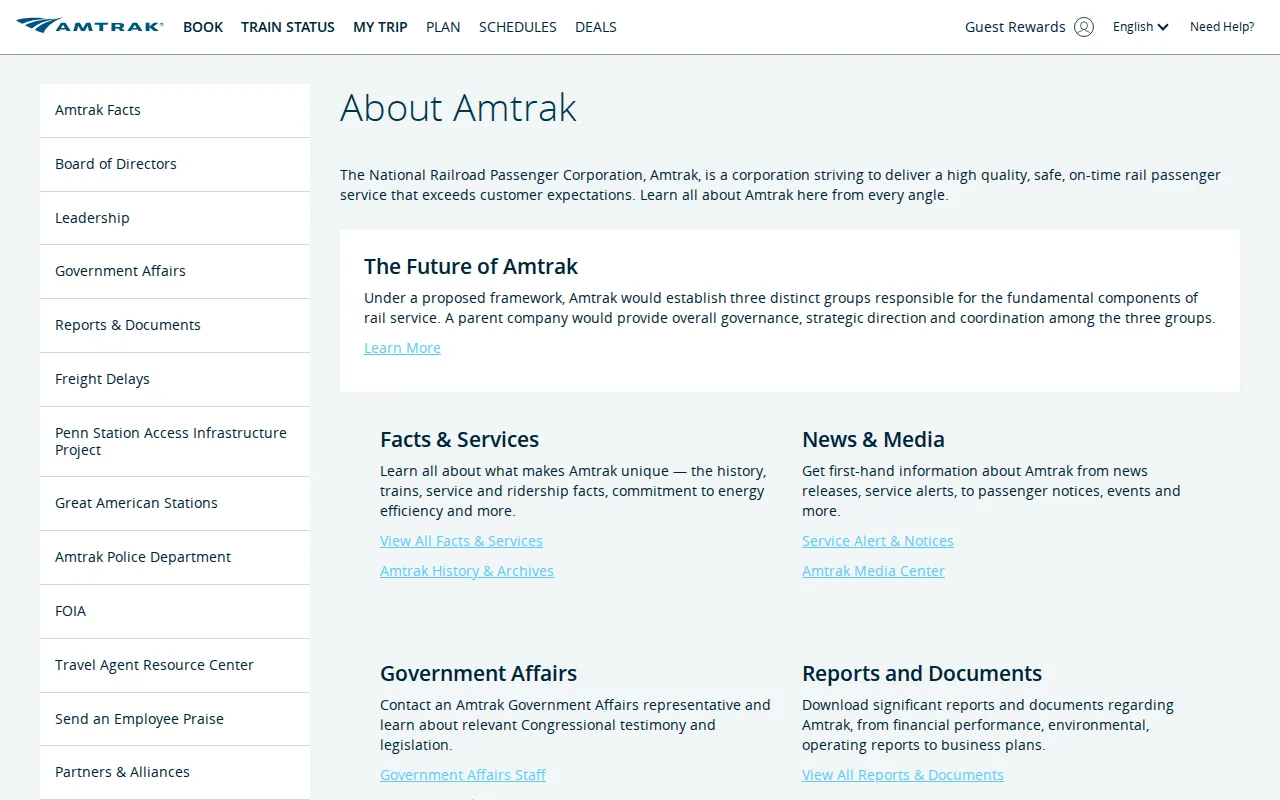Open View All Reports & Documents link

coord(903,775)
